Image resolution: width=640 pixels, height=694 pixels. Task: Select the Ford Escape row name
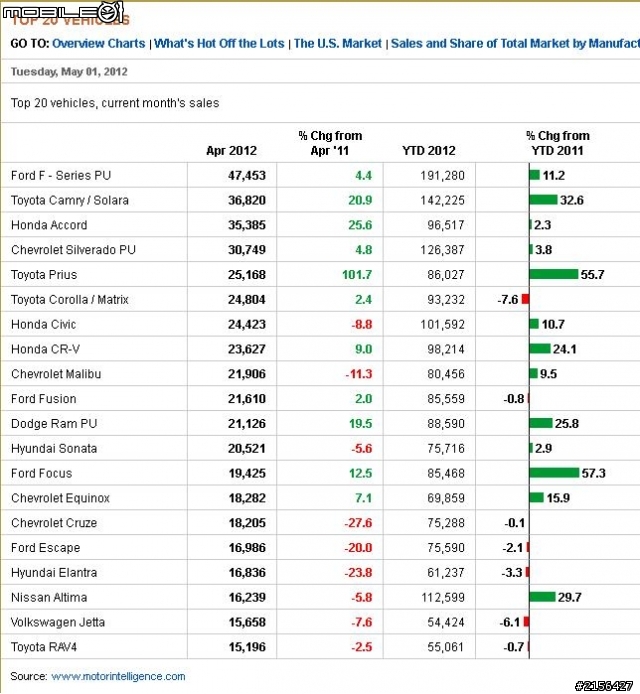click(x=46, y=547)
